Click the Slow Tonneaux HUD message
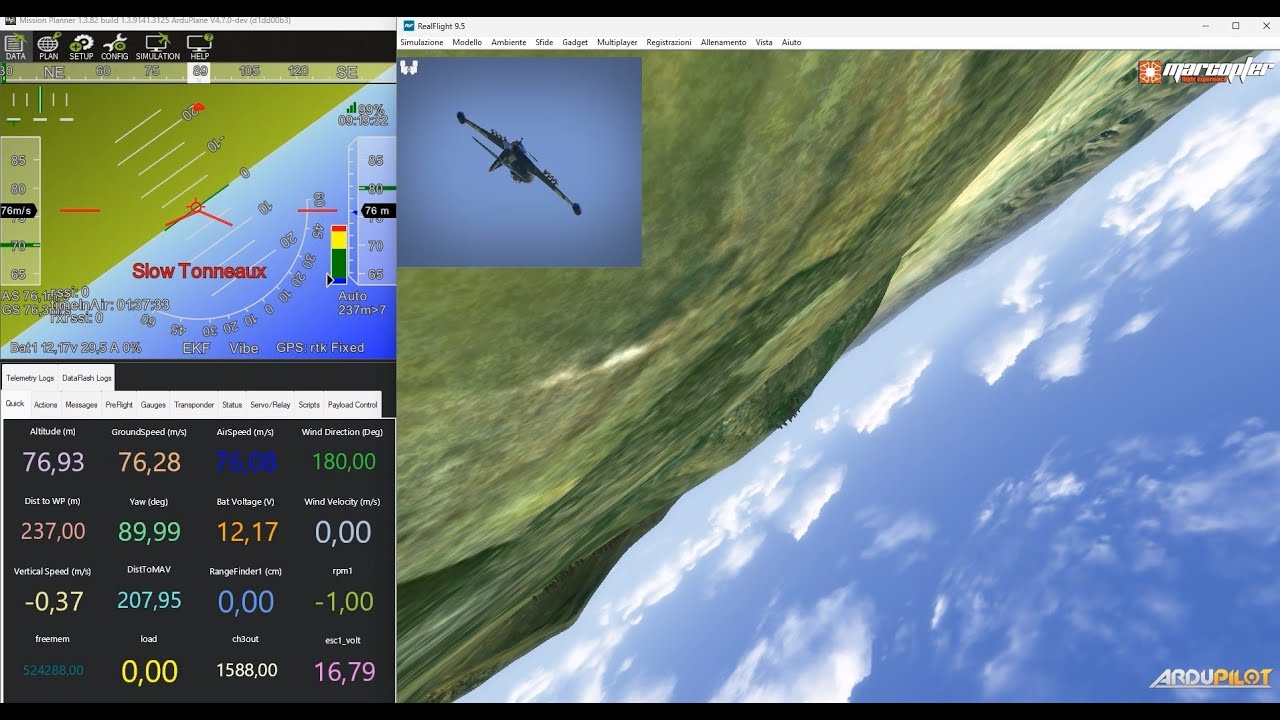This screenshot has height=720, width=1280. pos(199,271)
